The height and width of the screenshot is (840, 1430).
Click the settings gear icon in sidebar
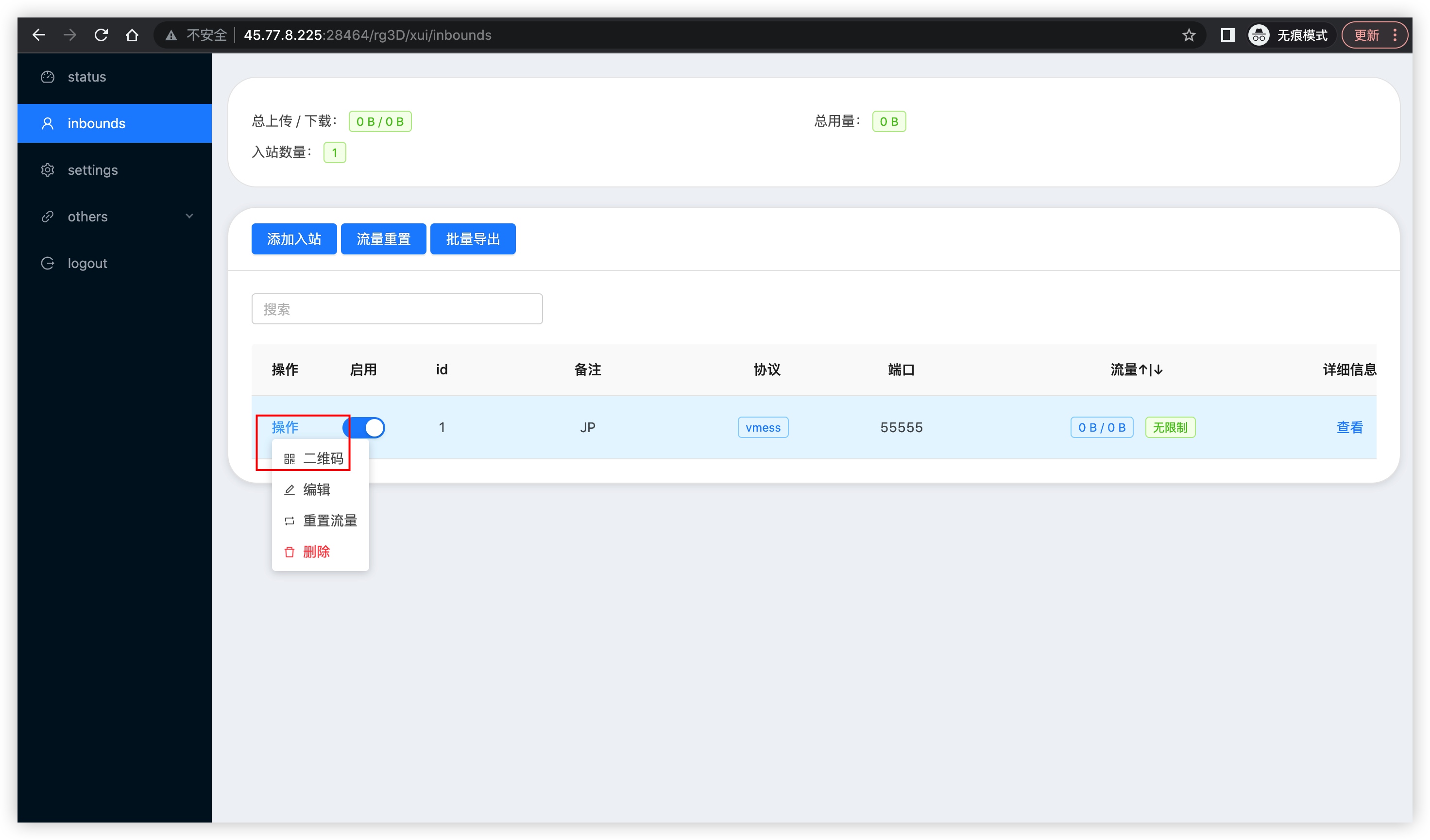48,170
